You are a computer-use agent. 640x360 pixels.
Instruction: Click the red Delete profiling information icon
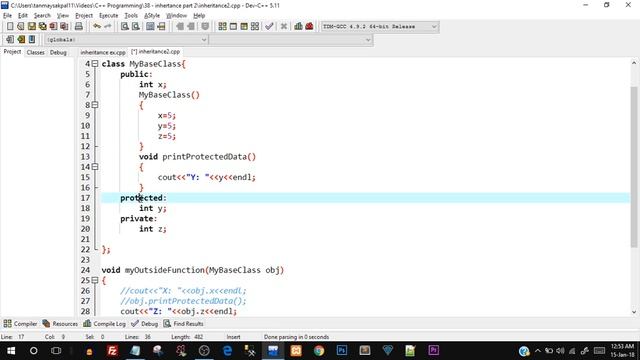click(x=309, y=27)
